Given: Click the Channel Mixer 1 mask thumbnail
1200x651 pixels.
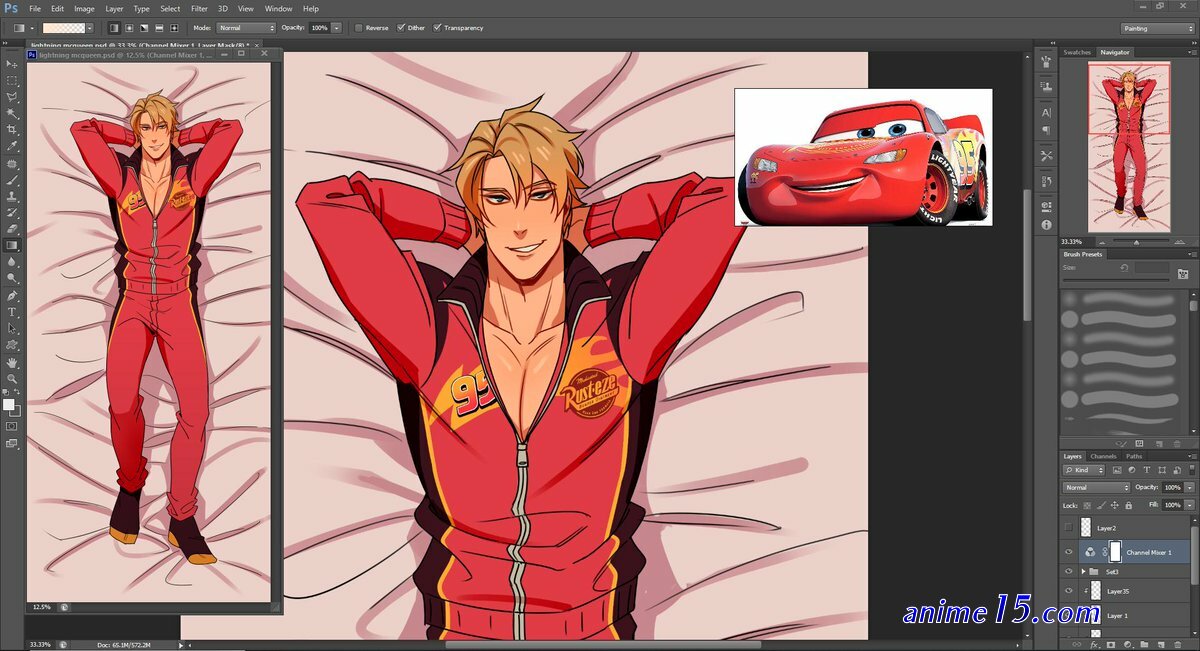Looking at the screenshot, I should pos(1115,552).
